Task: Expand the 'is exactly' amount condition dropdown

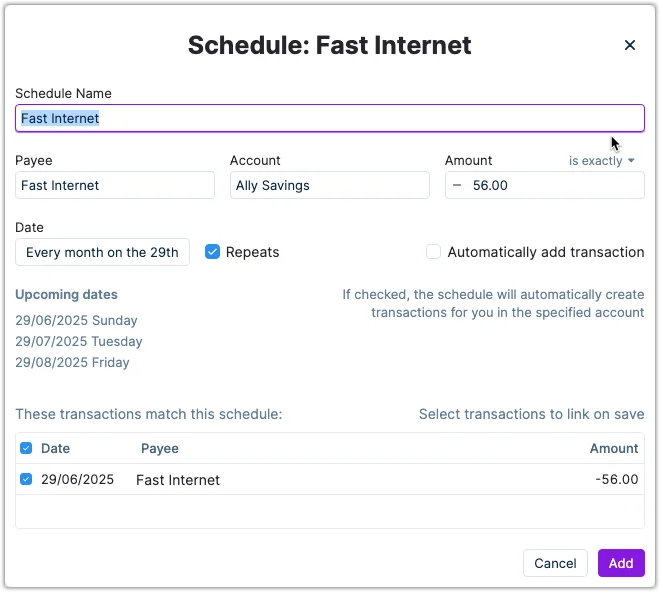Action: coord(602,160)
